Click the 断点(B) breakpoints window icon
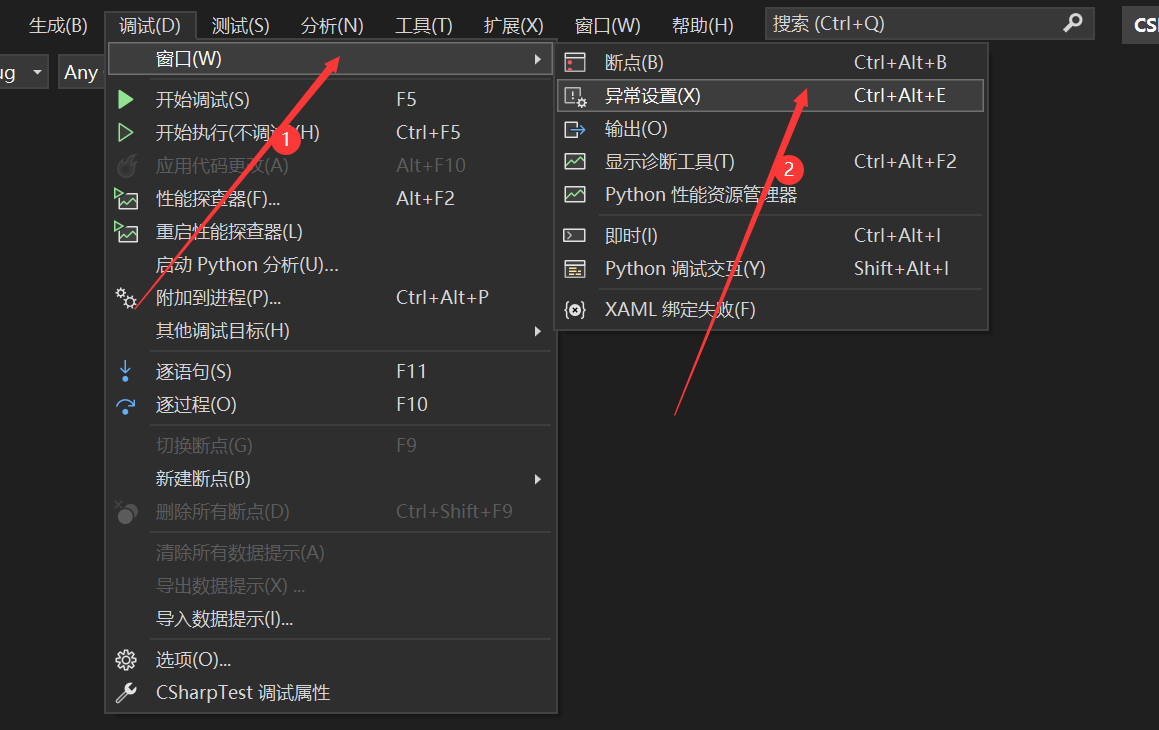This screenshot has height=730, width=1159. pos(575,61)
